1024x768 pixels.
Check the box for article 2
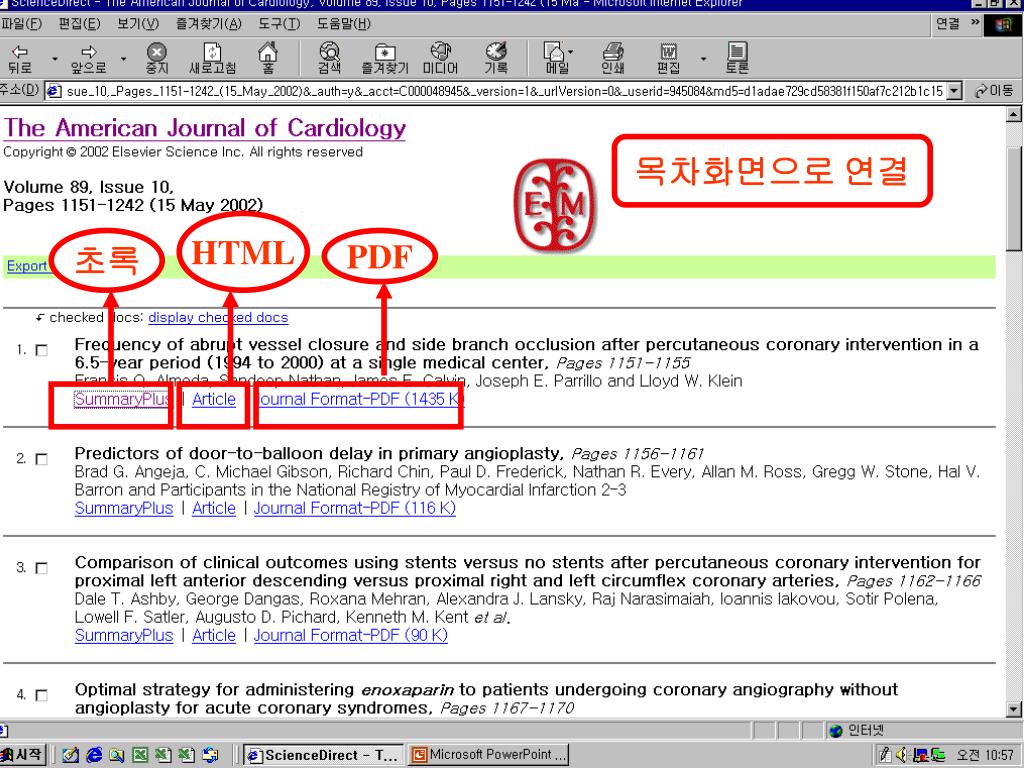[x=42, y=459]
